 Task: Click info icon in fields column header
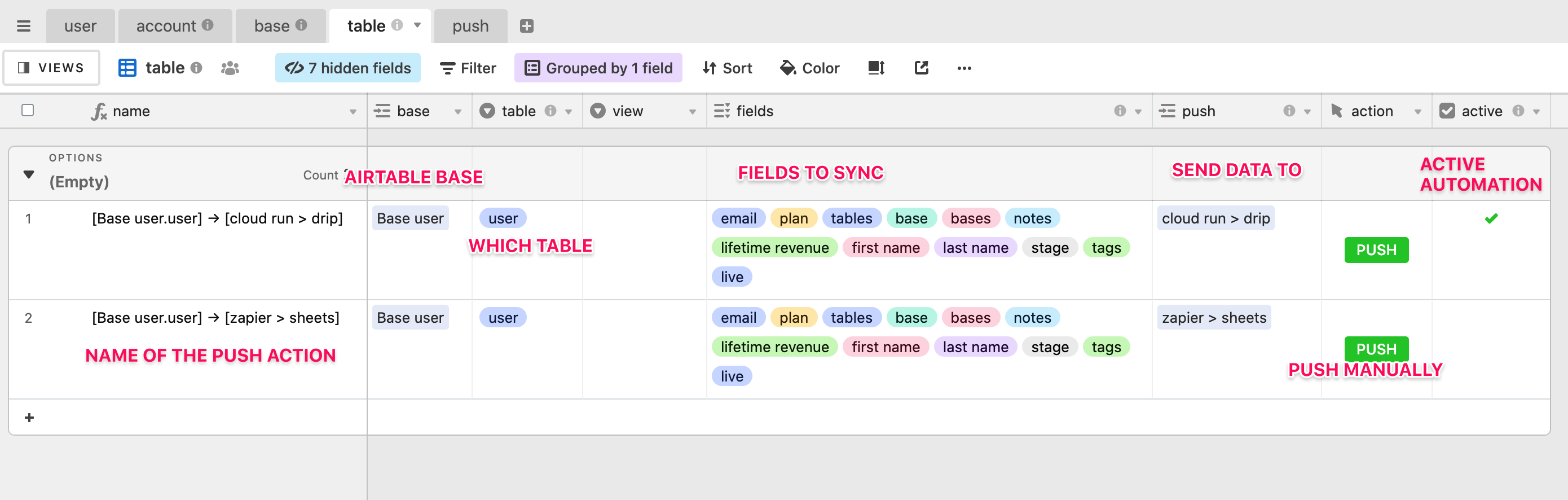[x=1120, y=111]
